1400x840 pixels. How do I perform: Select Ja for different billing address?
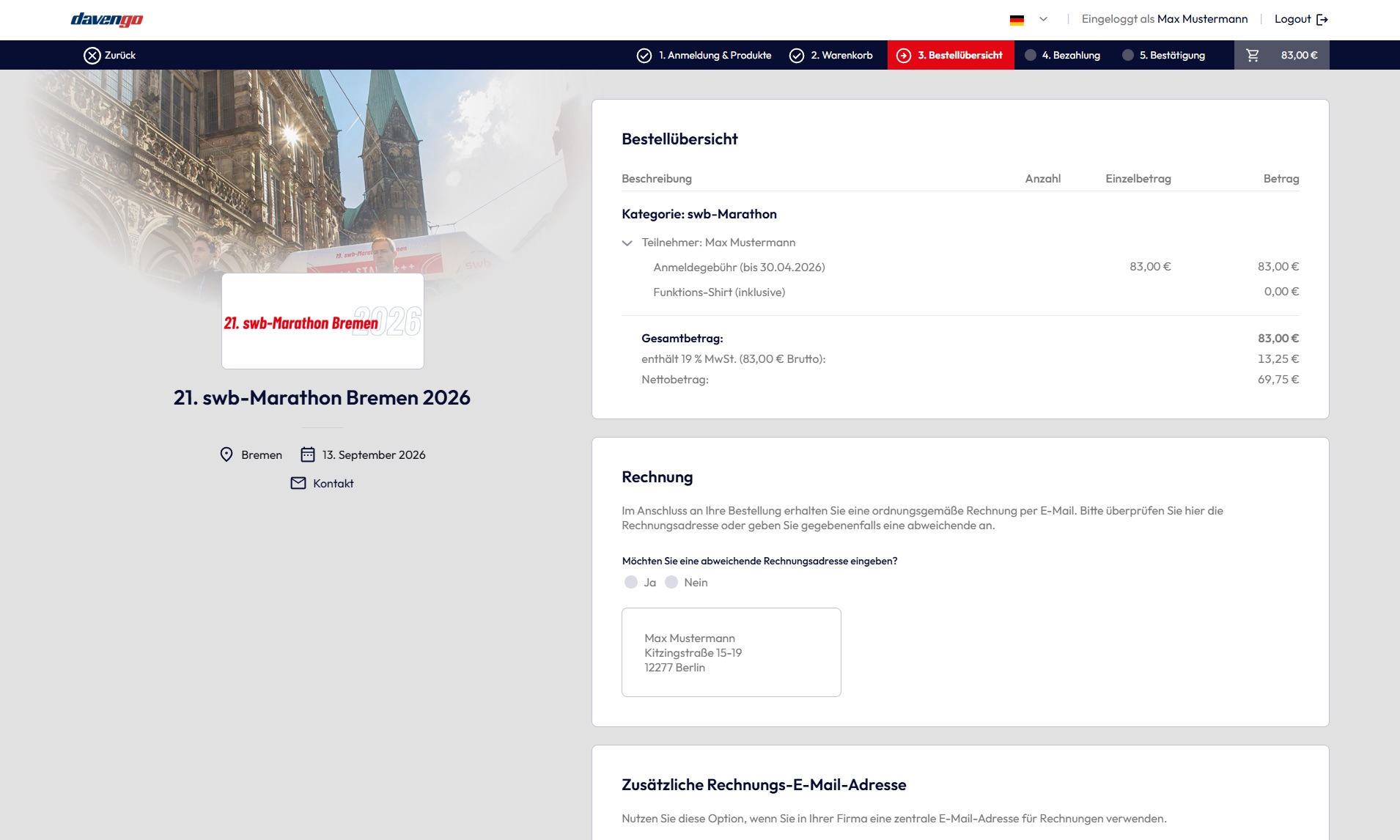[x=631, y=582]
